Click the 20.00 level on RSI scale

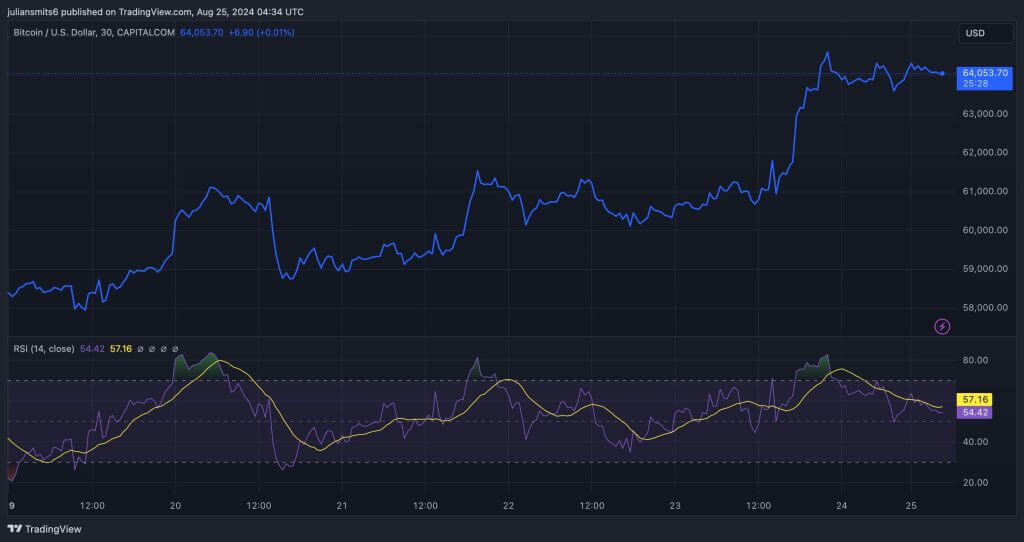974,482
